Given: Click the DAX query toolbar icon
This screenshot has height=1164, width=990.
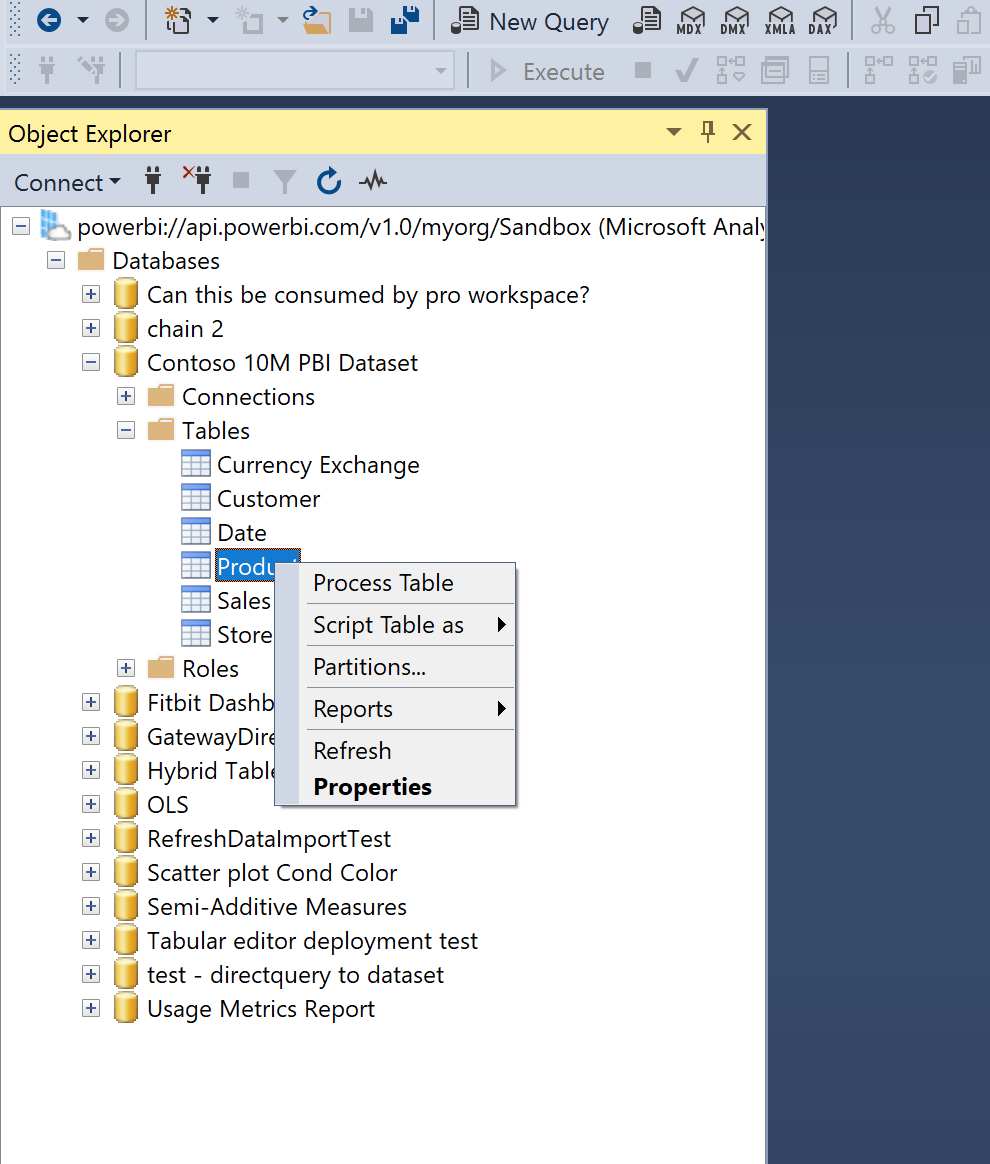Looking at the screenshot, I should [823, 20].
